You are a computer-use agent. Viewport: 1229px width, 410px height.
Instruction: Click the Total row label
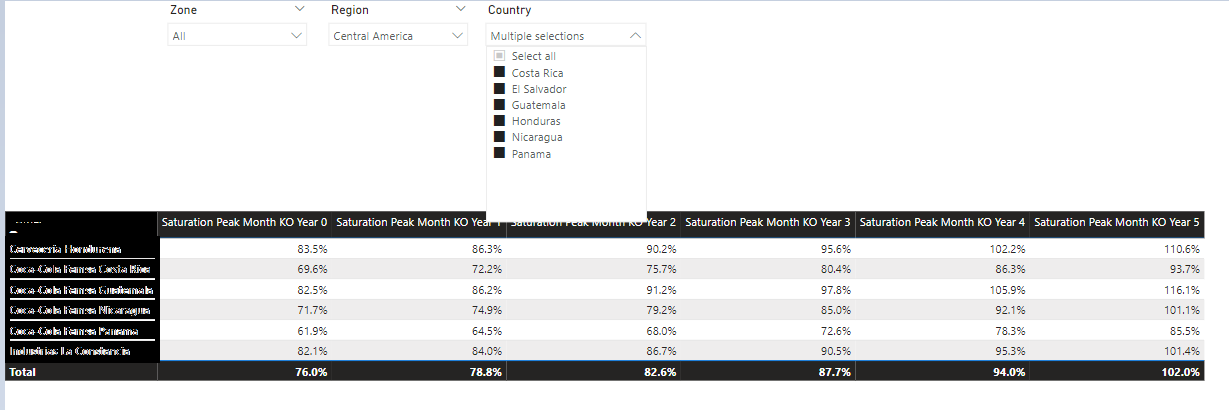pyautogui.click(x=22, y=372)
